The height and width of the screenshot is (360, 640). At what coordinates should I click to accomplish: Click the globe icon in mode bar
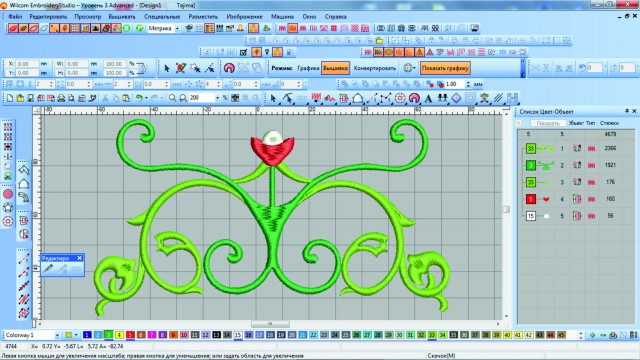click(407, 68)
